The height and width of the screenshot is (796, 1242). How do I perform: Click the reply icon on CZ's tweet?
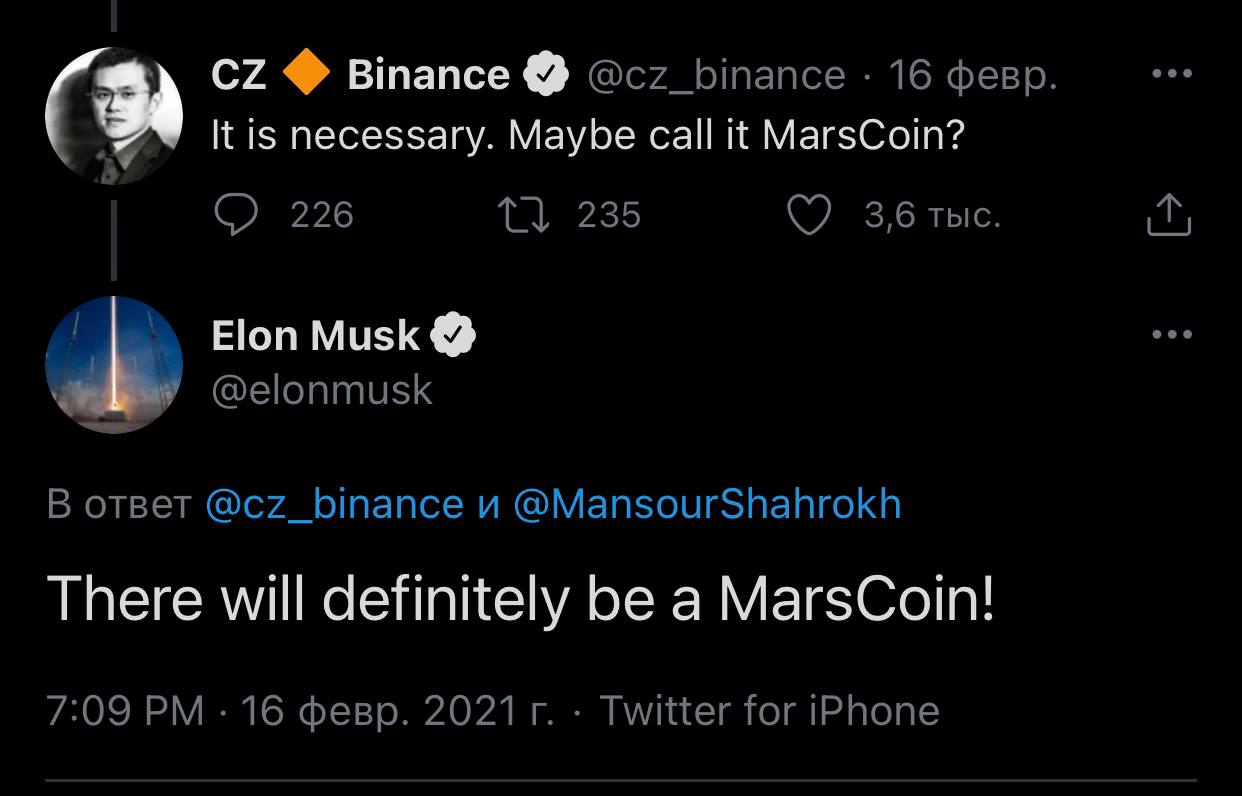click(236, 215)
